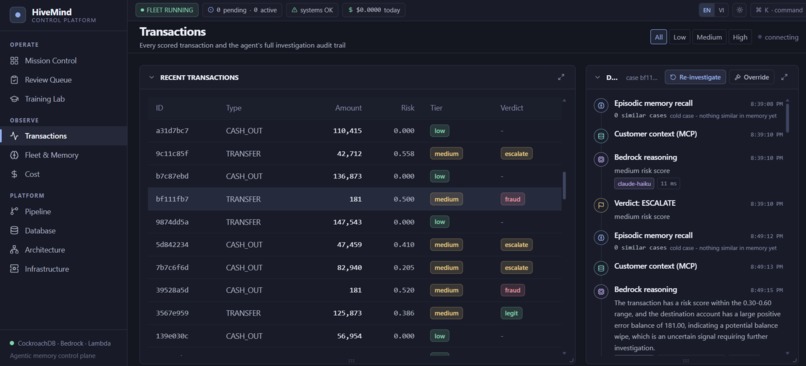The width and height of the screenshot is (806, 366).
Task: Sort by the Amount column header
Action: point(349,108)
